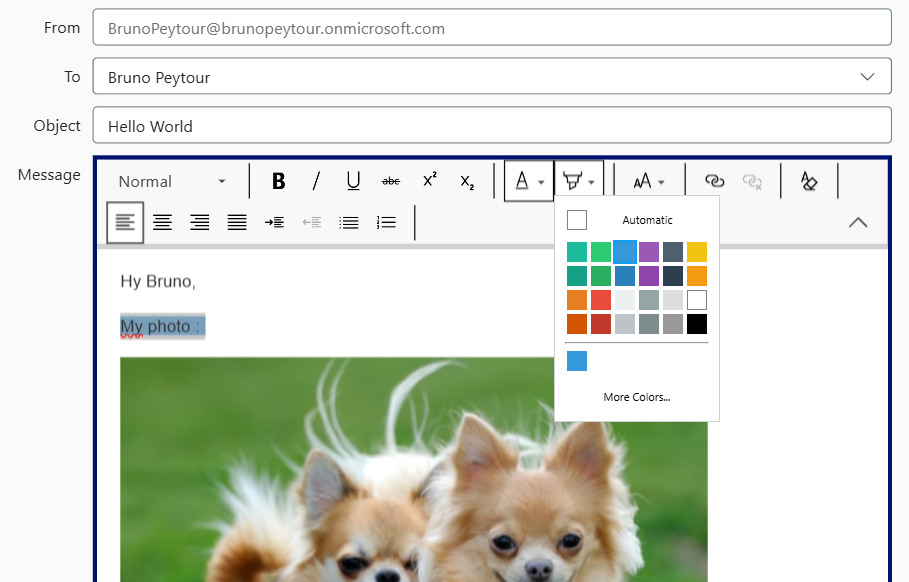This screenshot has height=582, width=909.
Task: Toggle italic formatting
Action: point(316,181)
